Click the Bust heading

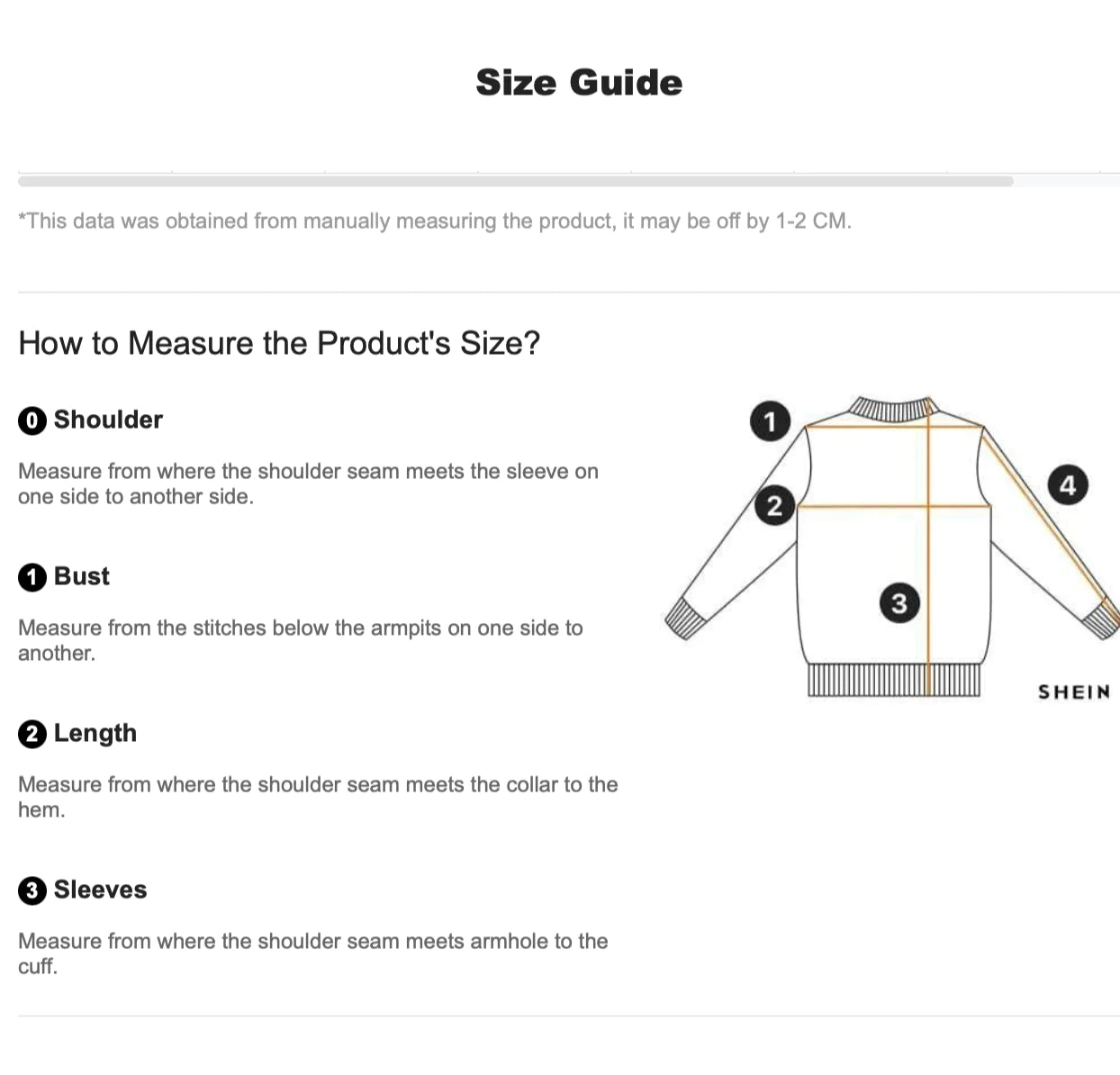82,576
